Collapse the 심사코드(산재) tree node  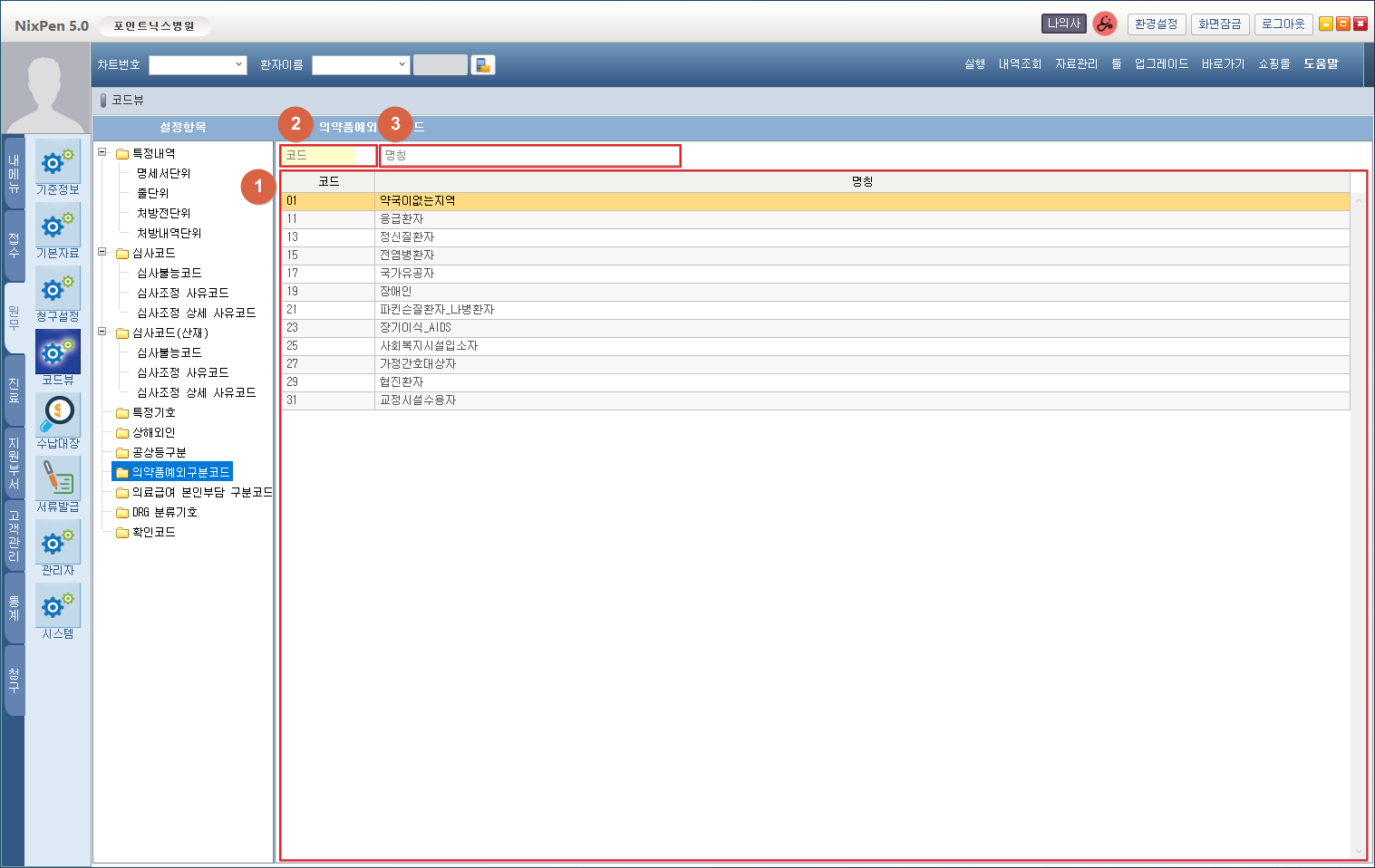click(102, 332)
